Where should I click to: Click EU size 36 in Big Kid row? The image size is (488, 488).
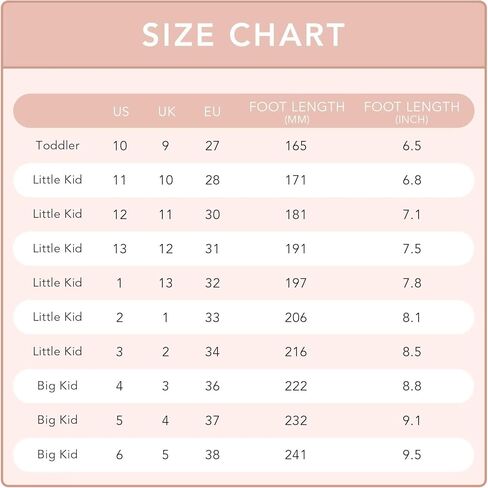point(212,386)
